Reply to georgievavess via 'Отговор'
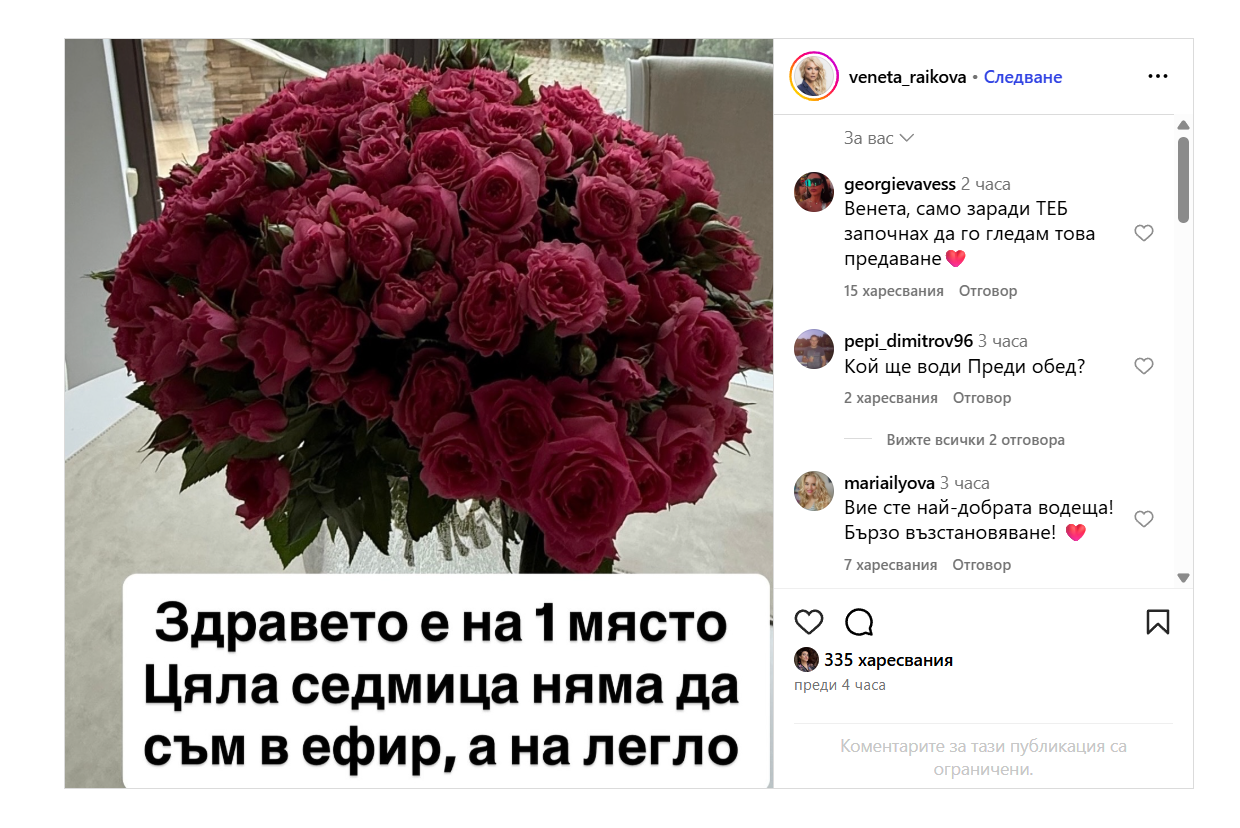1240x828 pixels. coord(988,291)
